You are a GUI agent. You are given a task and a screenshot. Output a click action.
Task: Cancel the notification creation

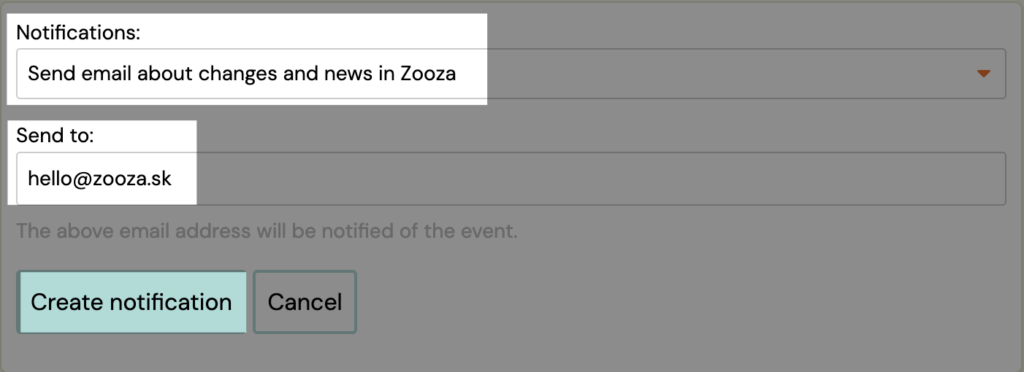coord(305,302)
